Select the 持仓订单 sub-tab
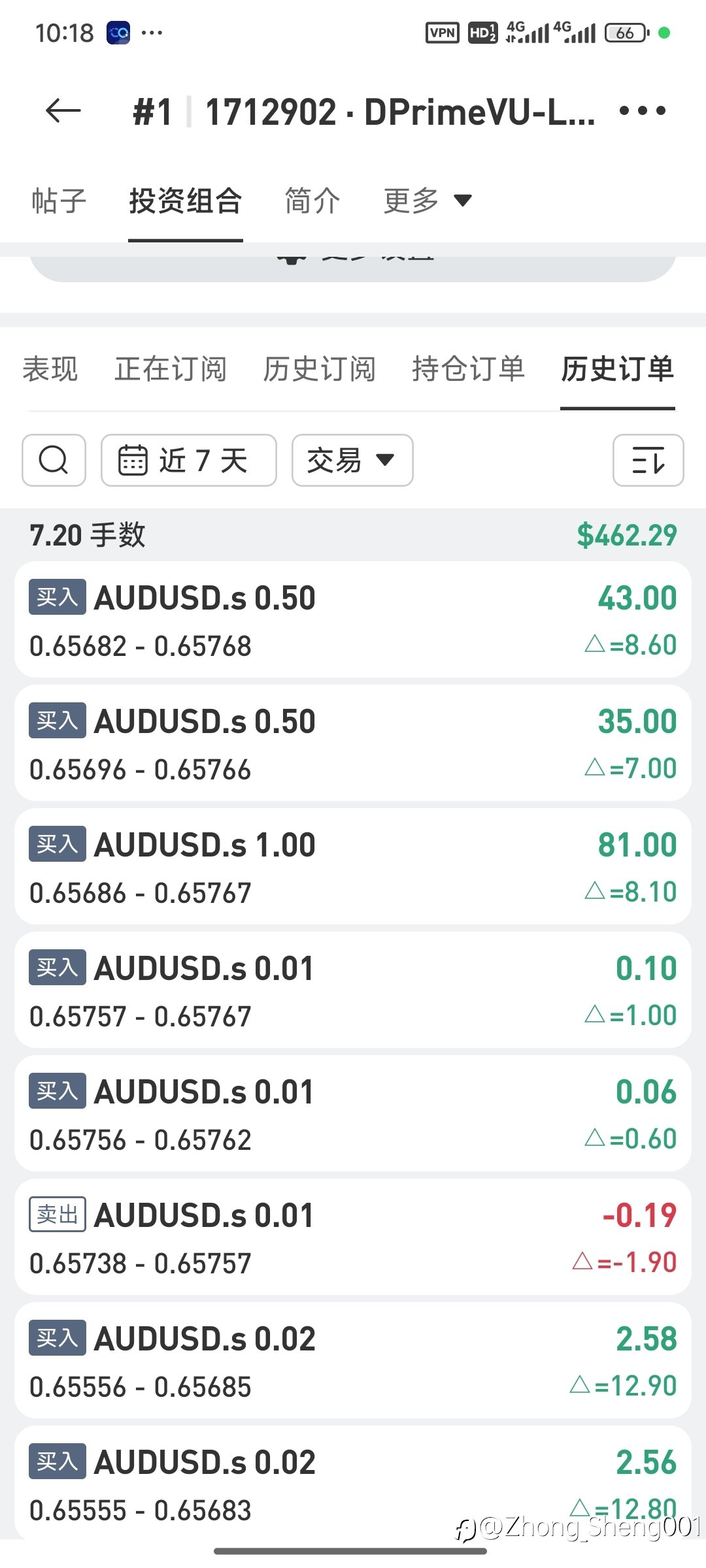 pos(468,369)
